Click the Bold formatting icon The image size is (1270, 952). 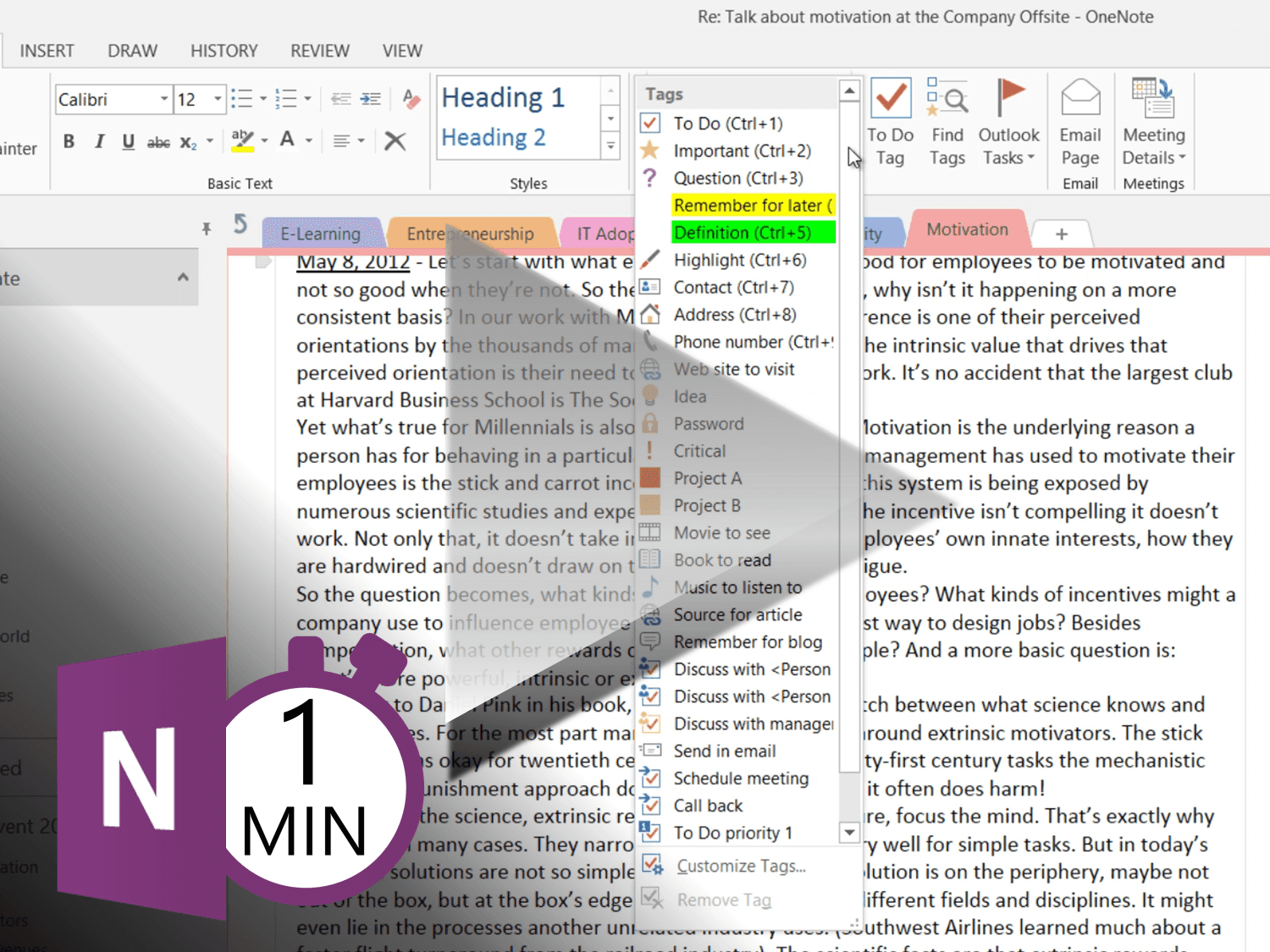(x=69, y=141)
